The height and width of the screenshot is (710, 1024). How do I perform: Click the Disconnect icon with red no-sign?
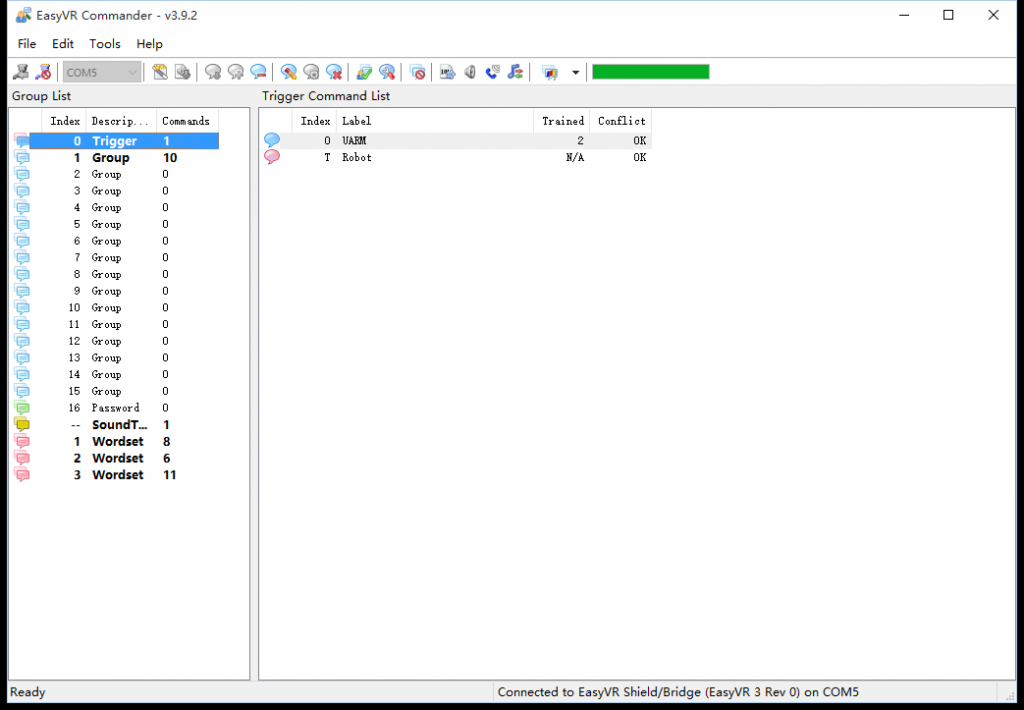point(44,72)
